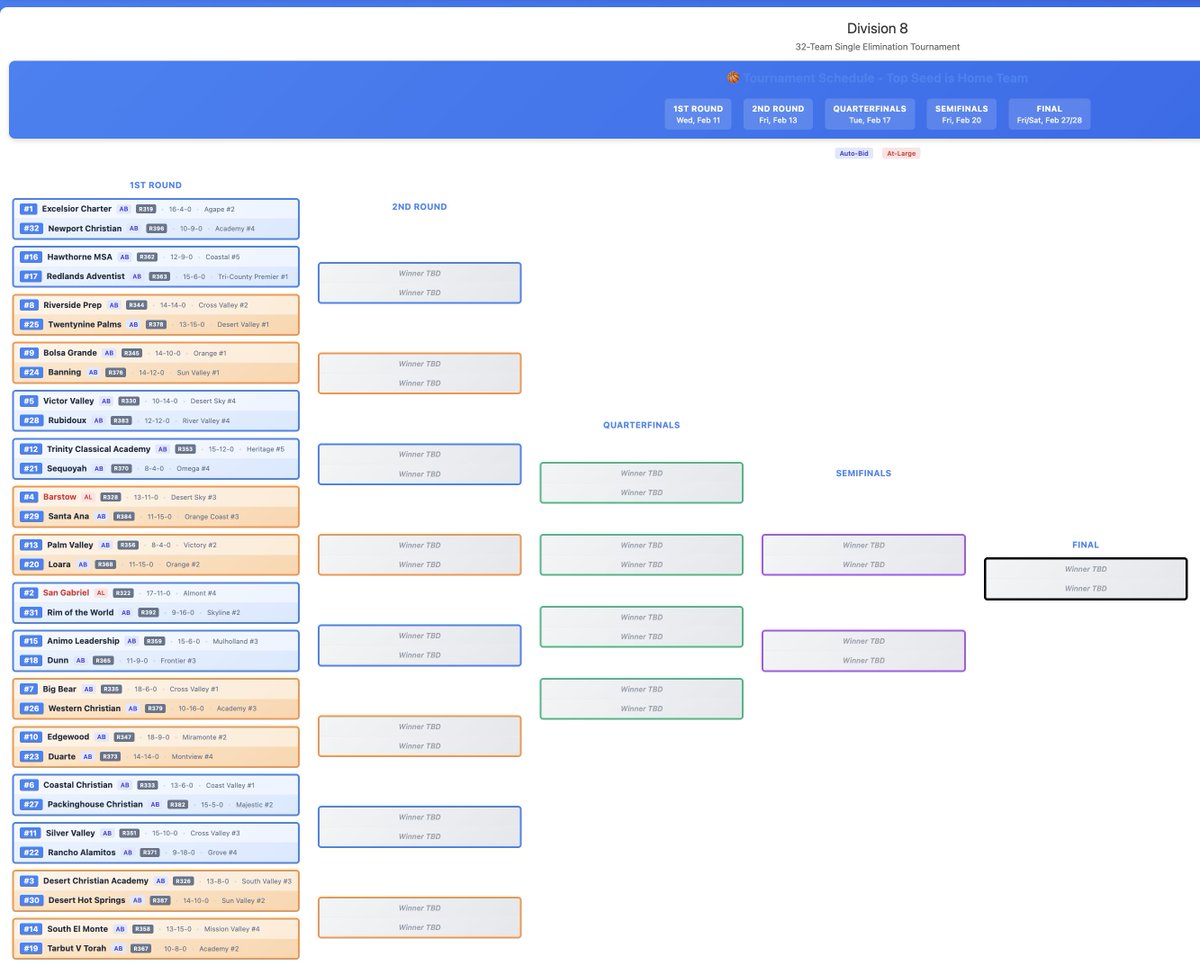Click the #32 seed badge of Newport Christian
The image size is (1200, 966).
pyautogui.click(x=31, y=228)
